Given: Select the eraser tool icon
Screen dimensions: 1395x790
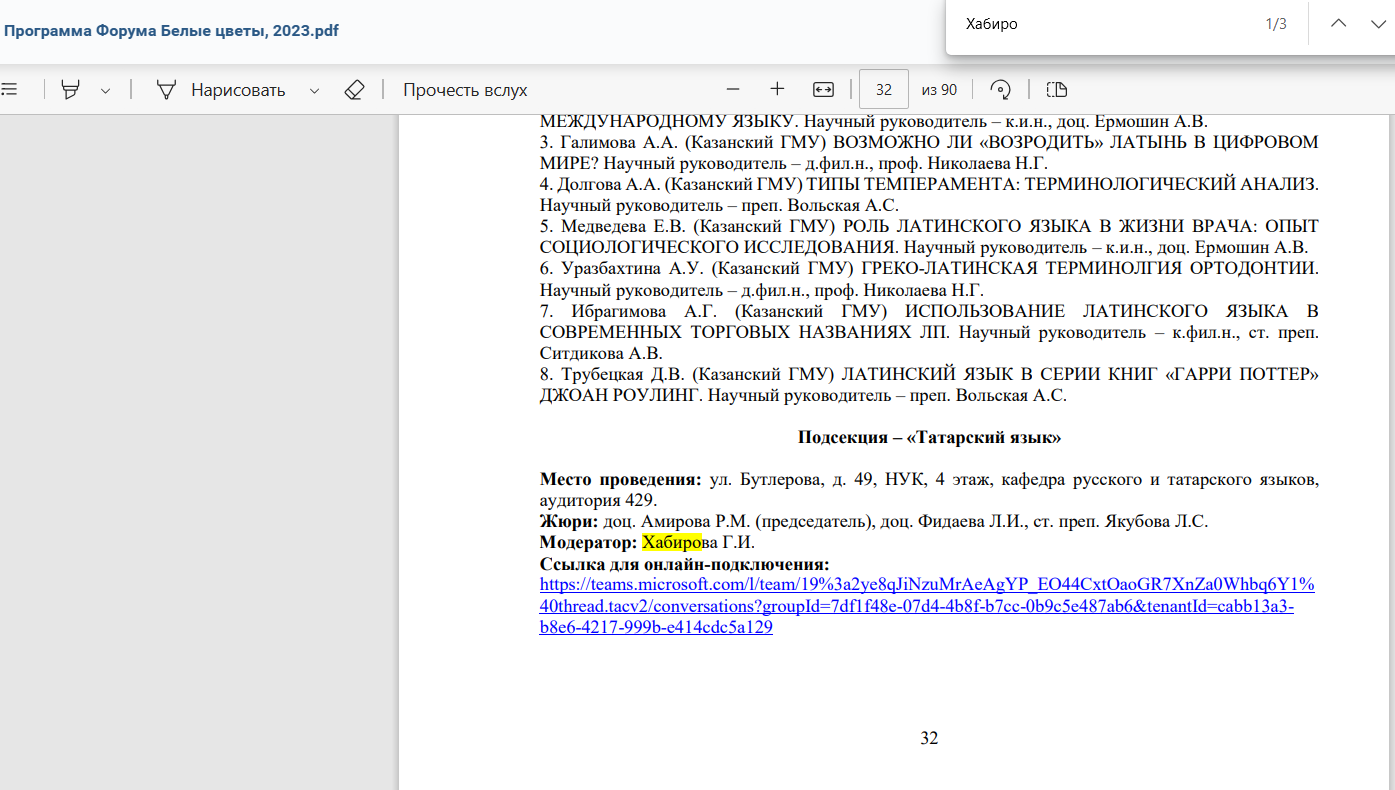Looking at the screenshot, I should coord(354,89).
